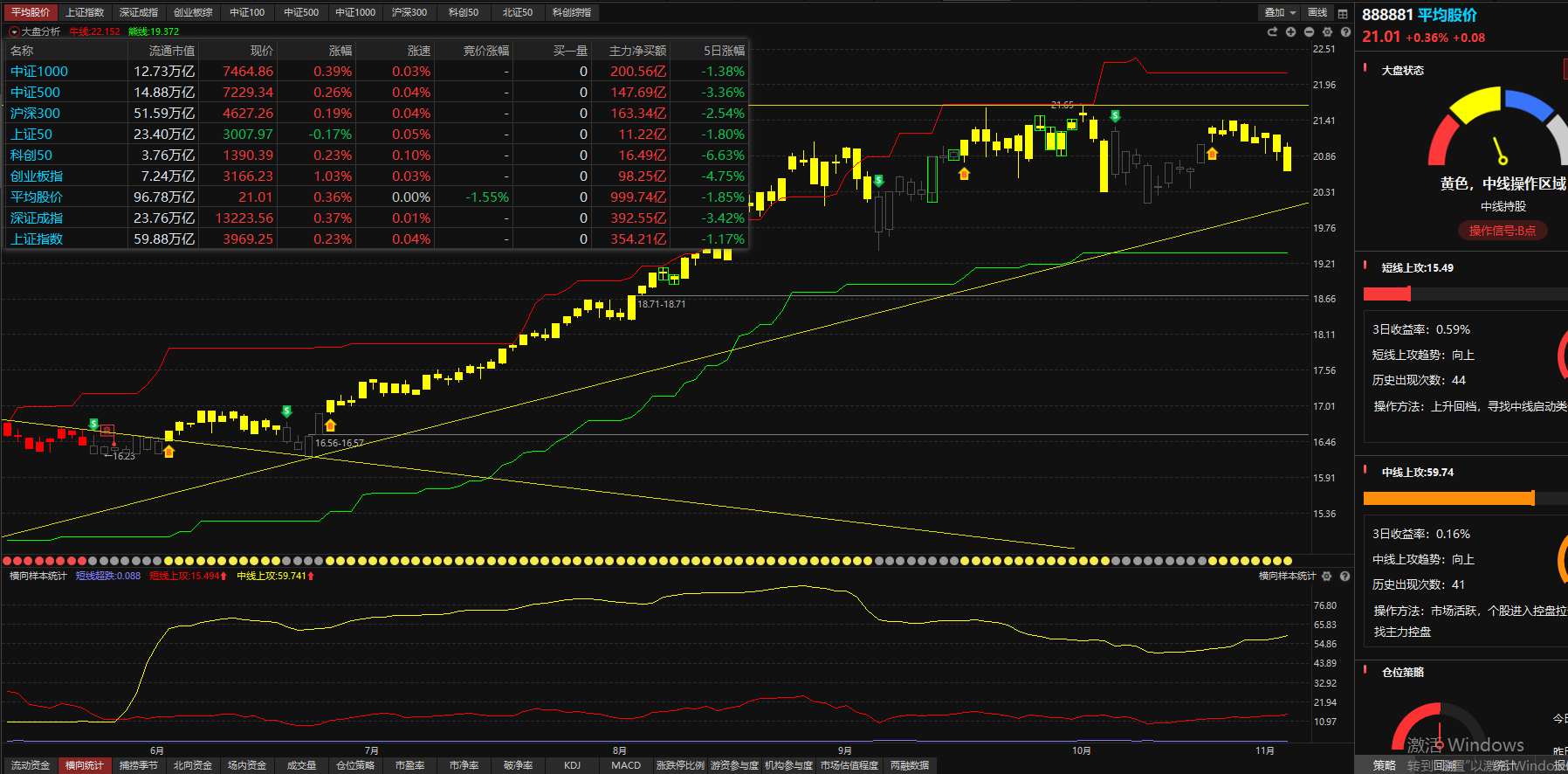Click the grid layout icon beside 画线
The image size is (1568, 774).
tap(1343, 13)
